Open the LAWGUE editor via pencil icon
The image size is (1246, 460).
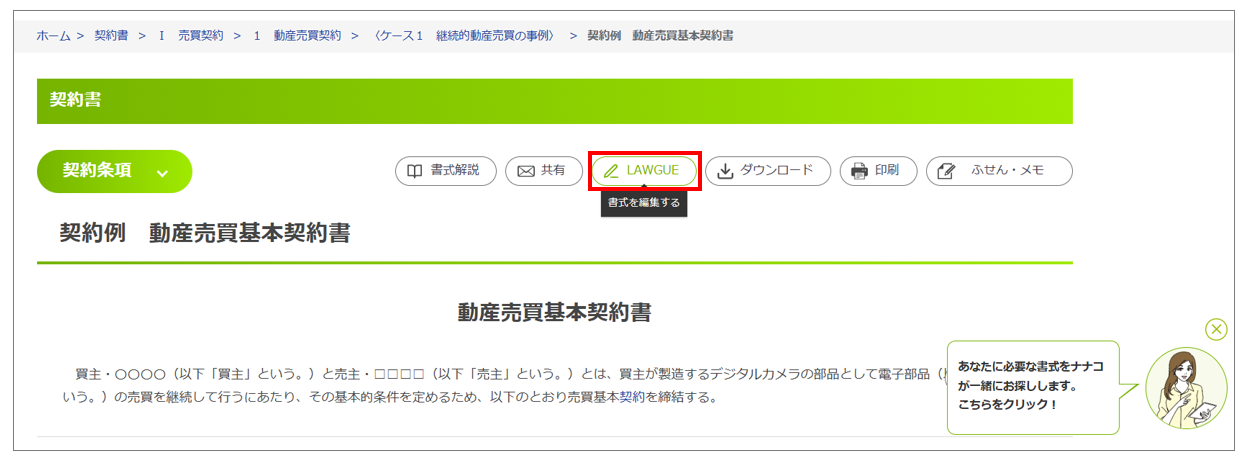[611, 171]
